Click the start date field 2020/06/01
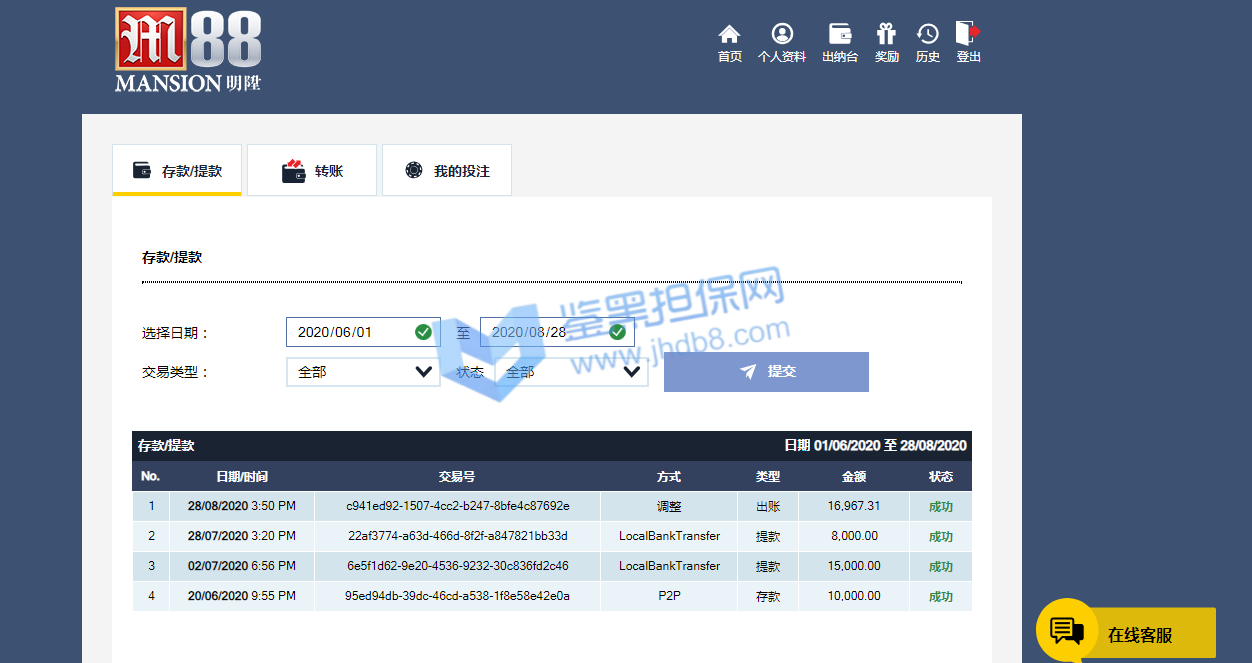 click(x=350, y=332)
